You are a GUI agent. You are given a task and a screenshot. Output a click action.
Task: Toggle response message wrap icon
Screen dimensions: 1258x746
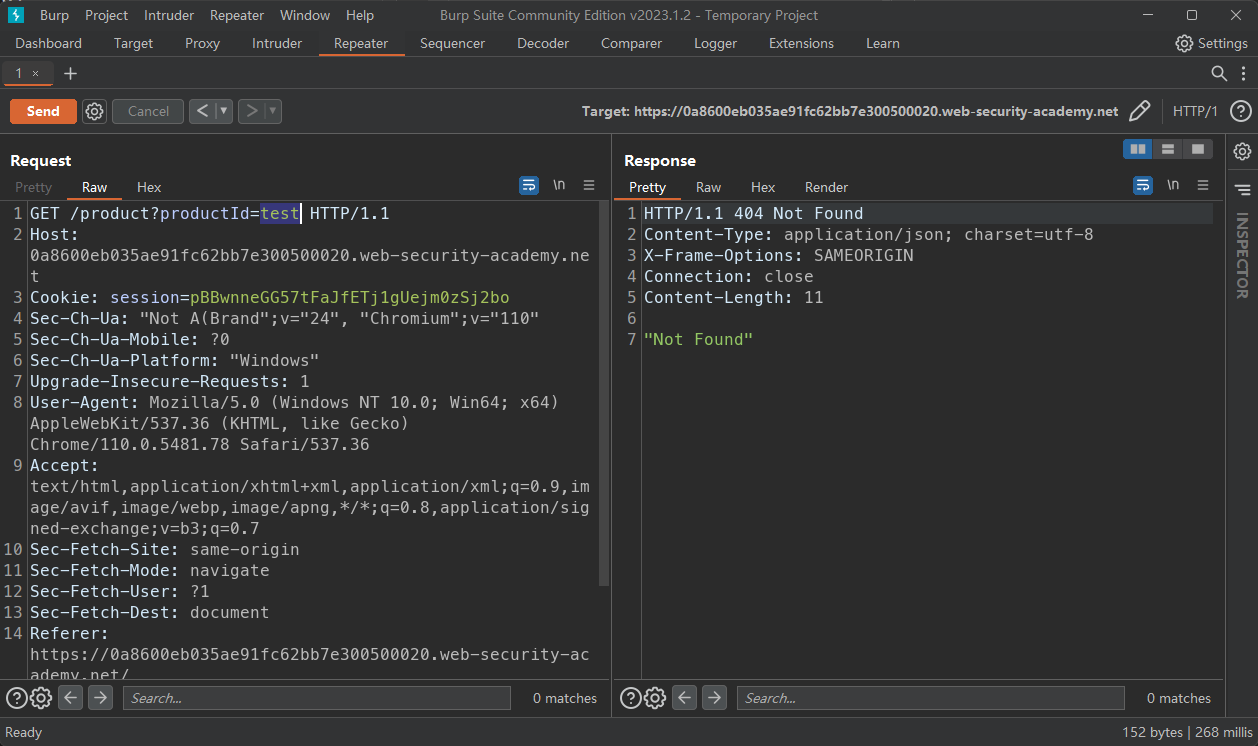[x=1143, y=185]
